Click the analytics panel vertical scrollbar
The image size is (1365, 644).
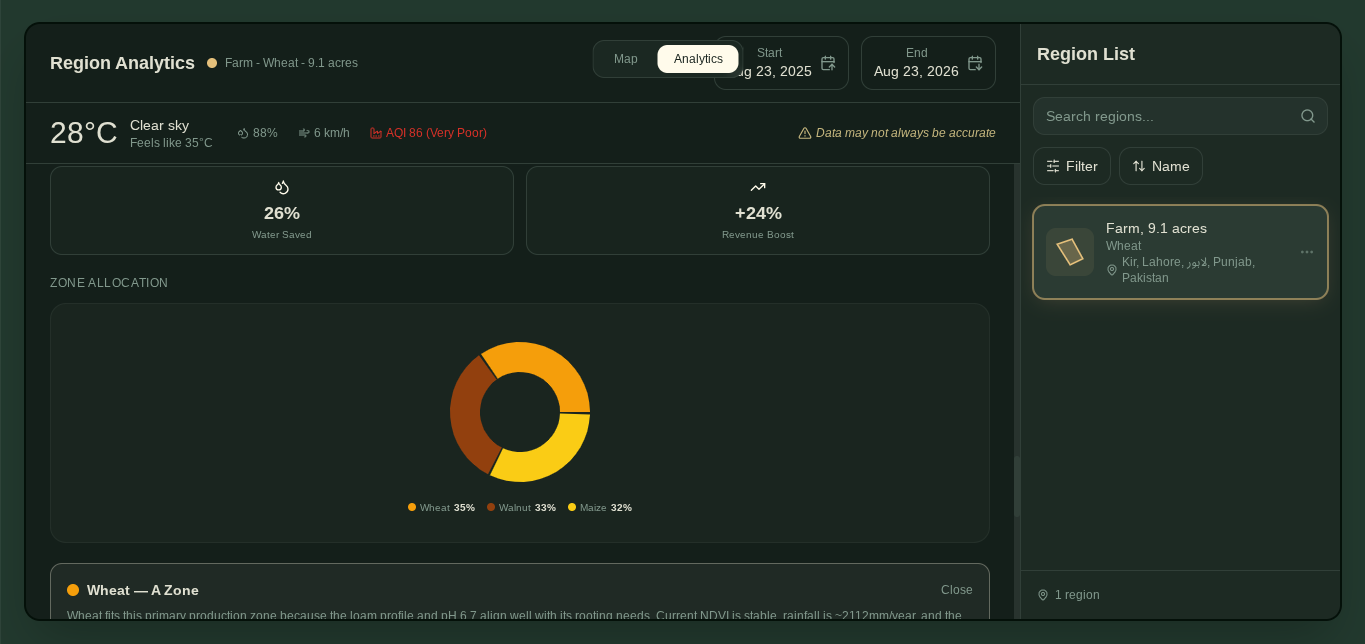1017,486
